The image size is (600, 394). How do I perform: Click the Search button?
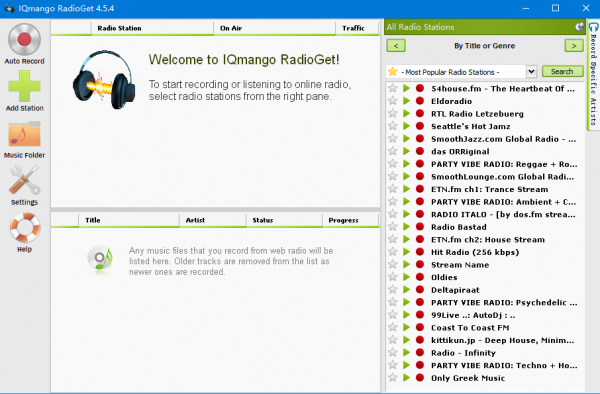click(x=562, y=72)
